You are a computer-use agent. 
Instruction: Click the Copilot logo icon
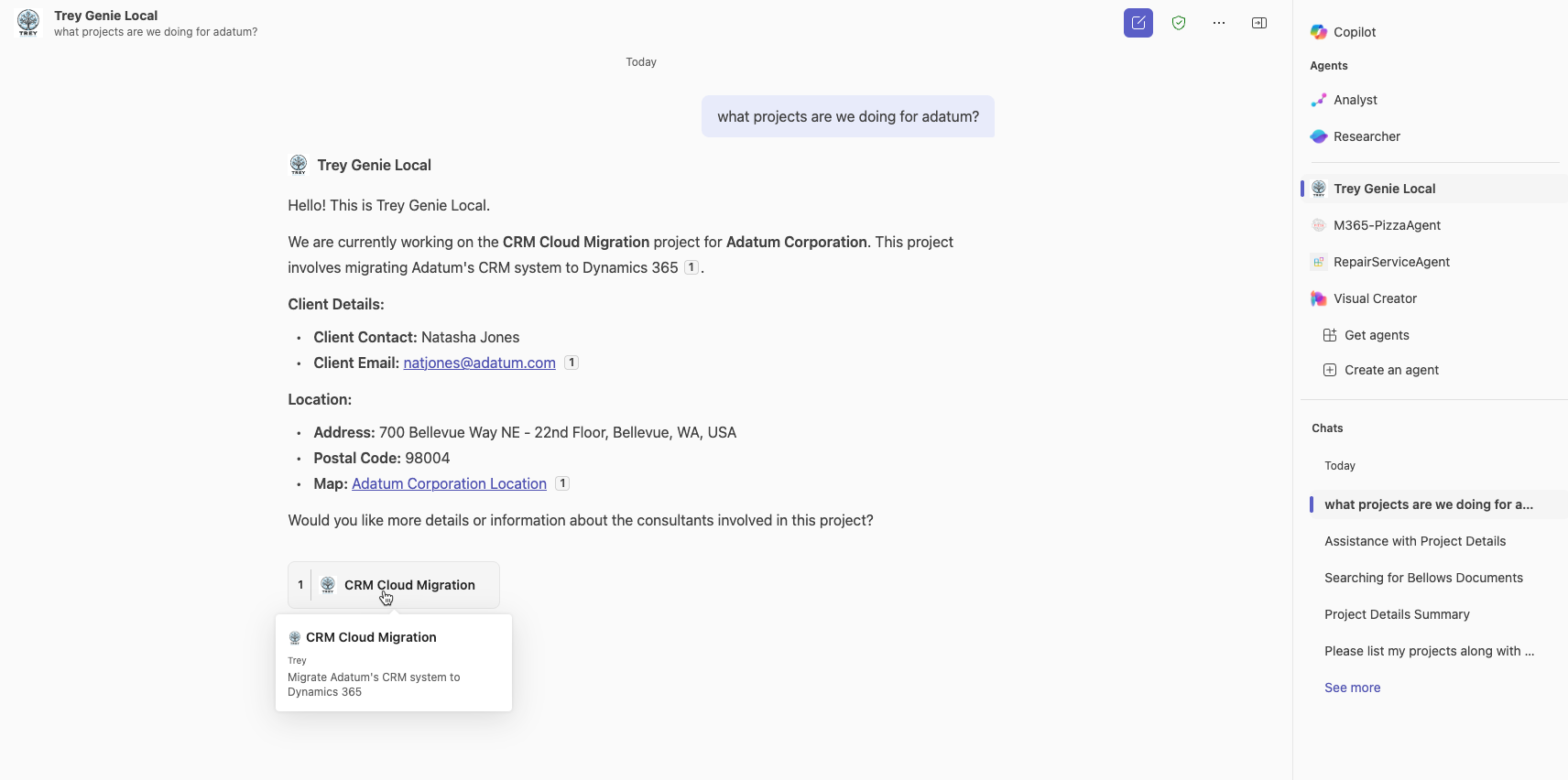pos(1319,32)
